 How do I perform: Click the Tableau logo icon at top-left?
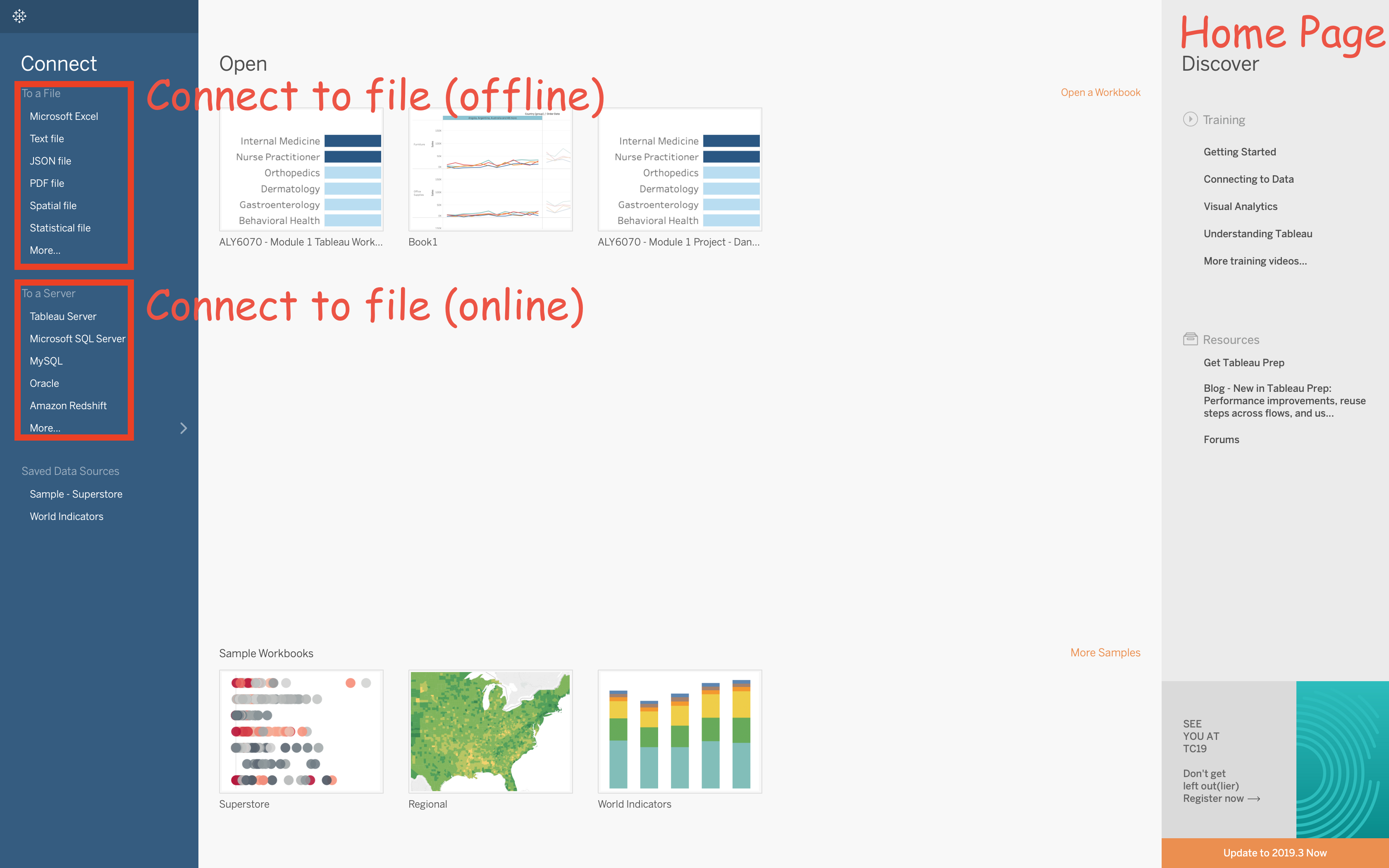[x=19, y=16]
